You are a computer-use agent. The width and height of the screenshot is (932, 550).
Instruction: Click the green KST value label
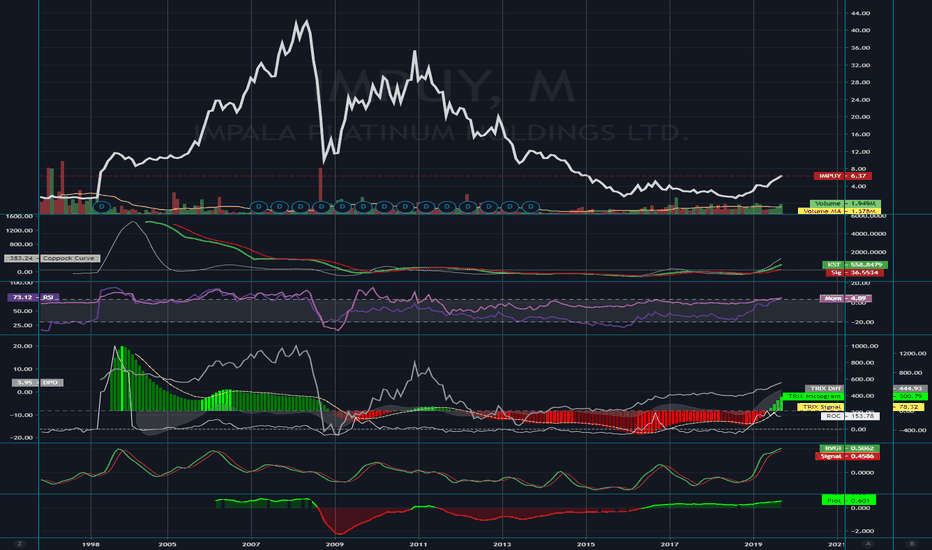point(855,265)
